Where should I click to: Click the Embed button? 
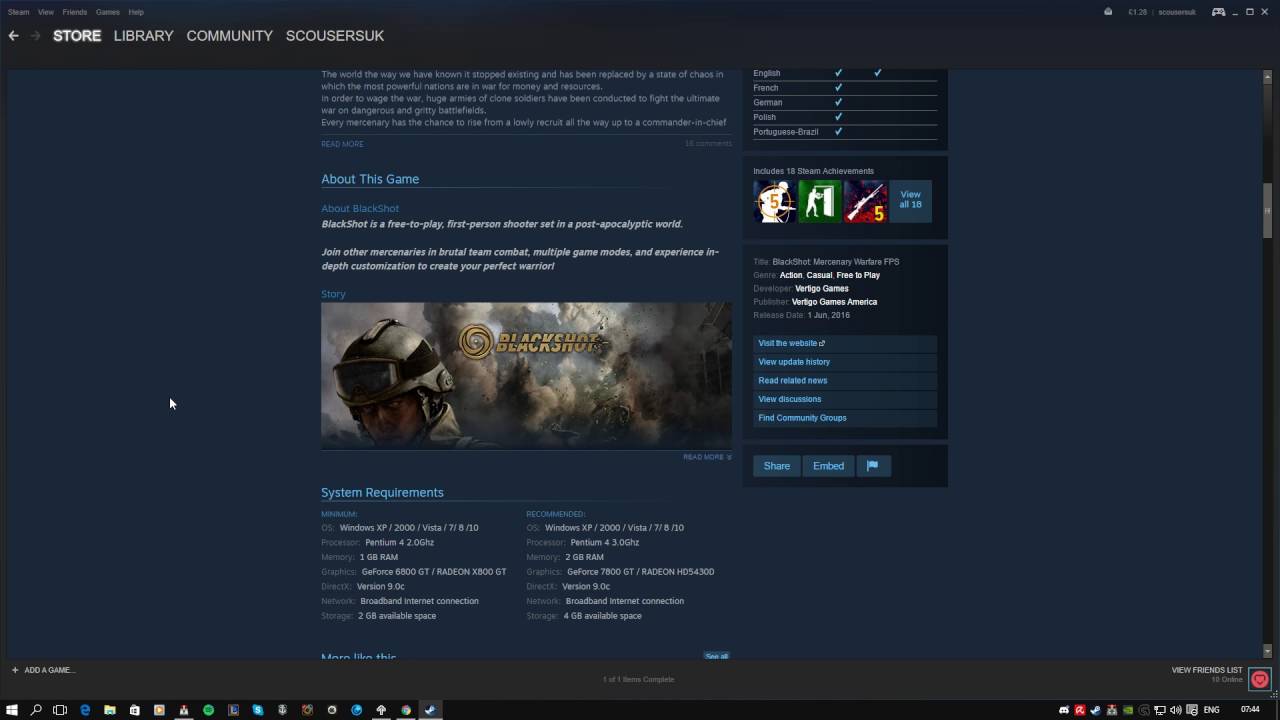tap(828, 466)
